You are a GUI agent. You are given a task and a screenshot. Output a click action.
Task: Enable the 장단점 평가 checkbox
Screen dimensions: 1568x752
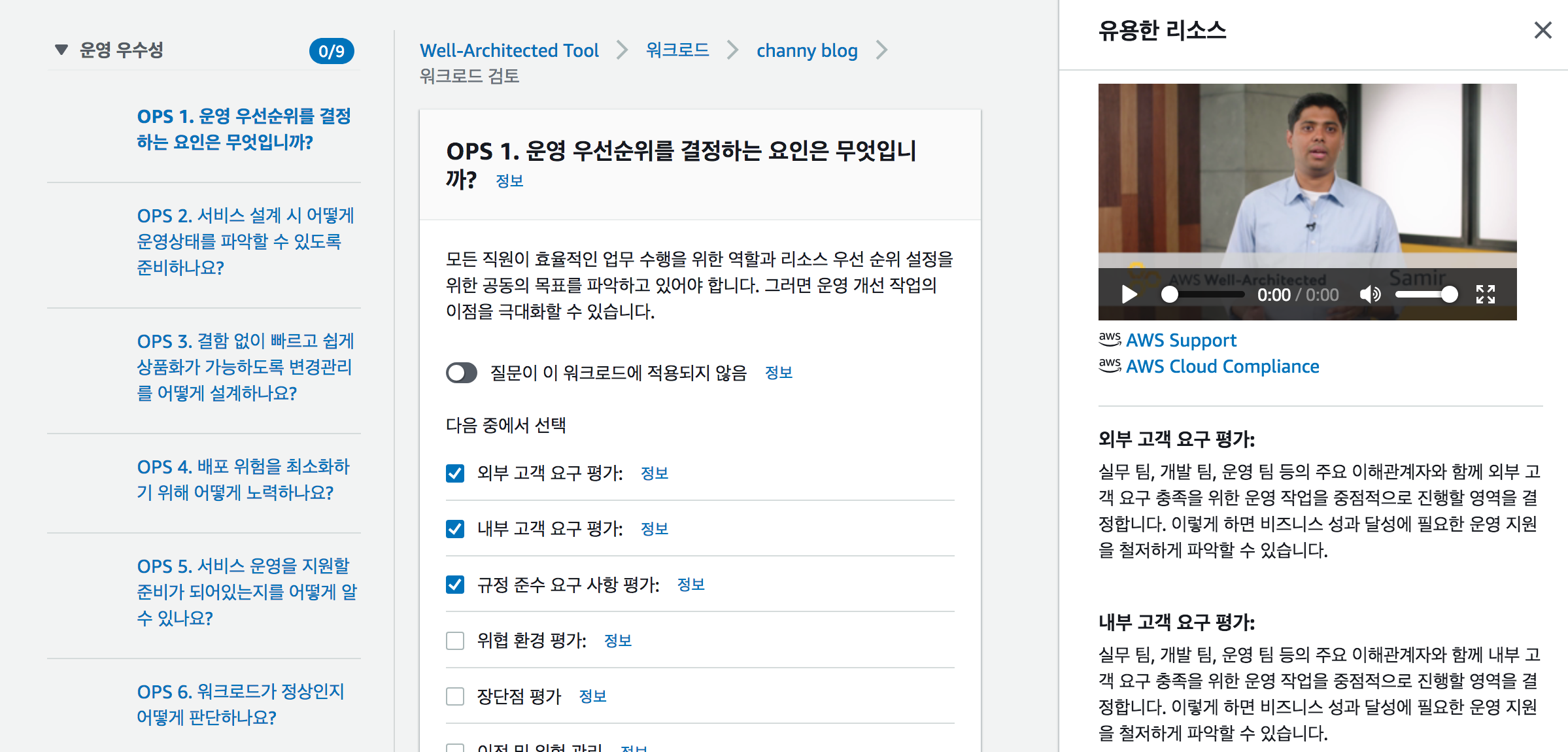455,696
